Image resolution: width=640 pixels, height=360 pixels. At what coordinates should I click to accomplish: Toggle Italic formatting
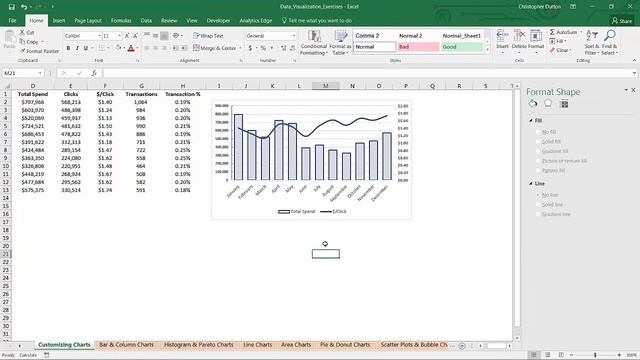pos(77,48)
